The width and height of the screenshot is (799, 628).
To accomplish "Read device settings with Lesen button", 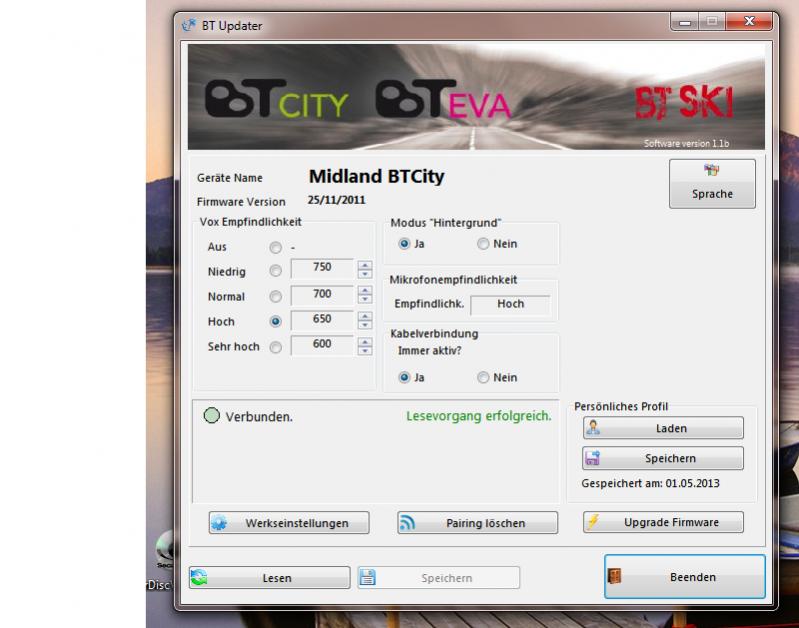I will coord(270,578).
